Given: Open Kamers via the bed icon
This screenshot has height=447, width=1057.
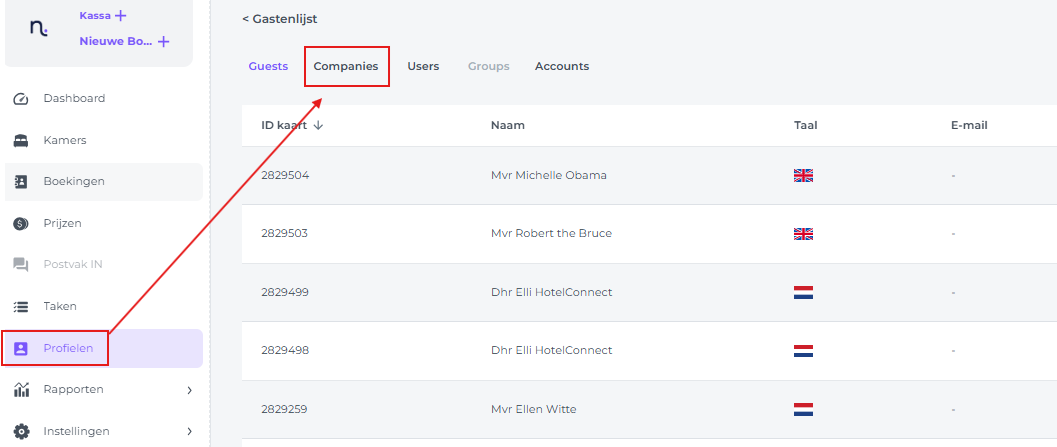Looking at the screenshot, I should pyautogui.click(x=21, y=141).
